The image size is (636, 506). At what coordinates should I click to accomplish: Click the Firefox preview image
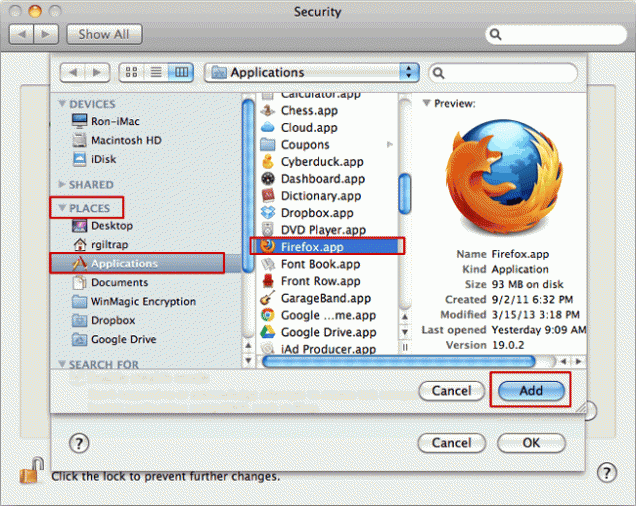504,177
